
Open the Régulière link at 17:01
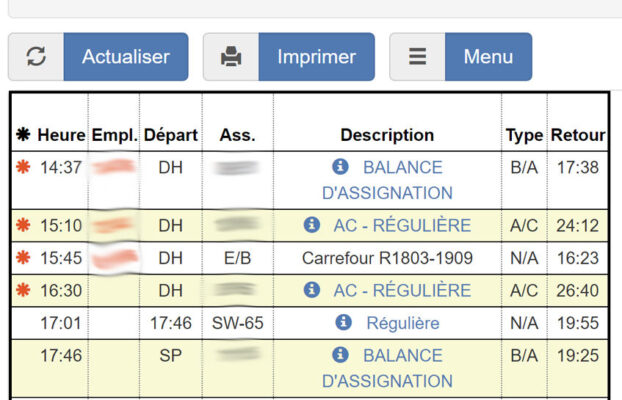402,323
